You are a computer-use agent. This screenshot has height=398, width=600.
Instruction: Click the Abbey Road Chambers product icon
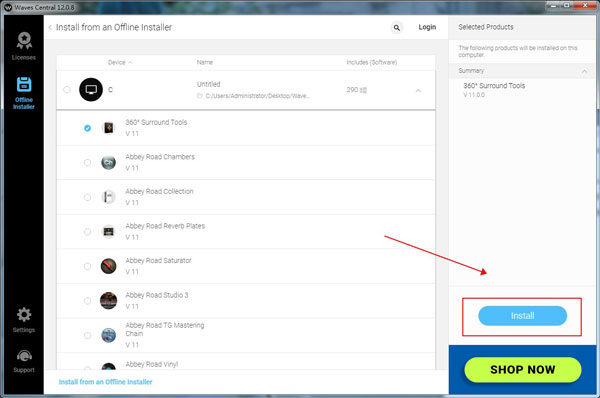click(x=109, y=162)
